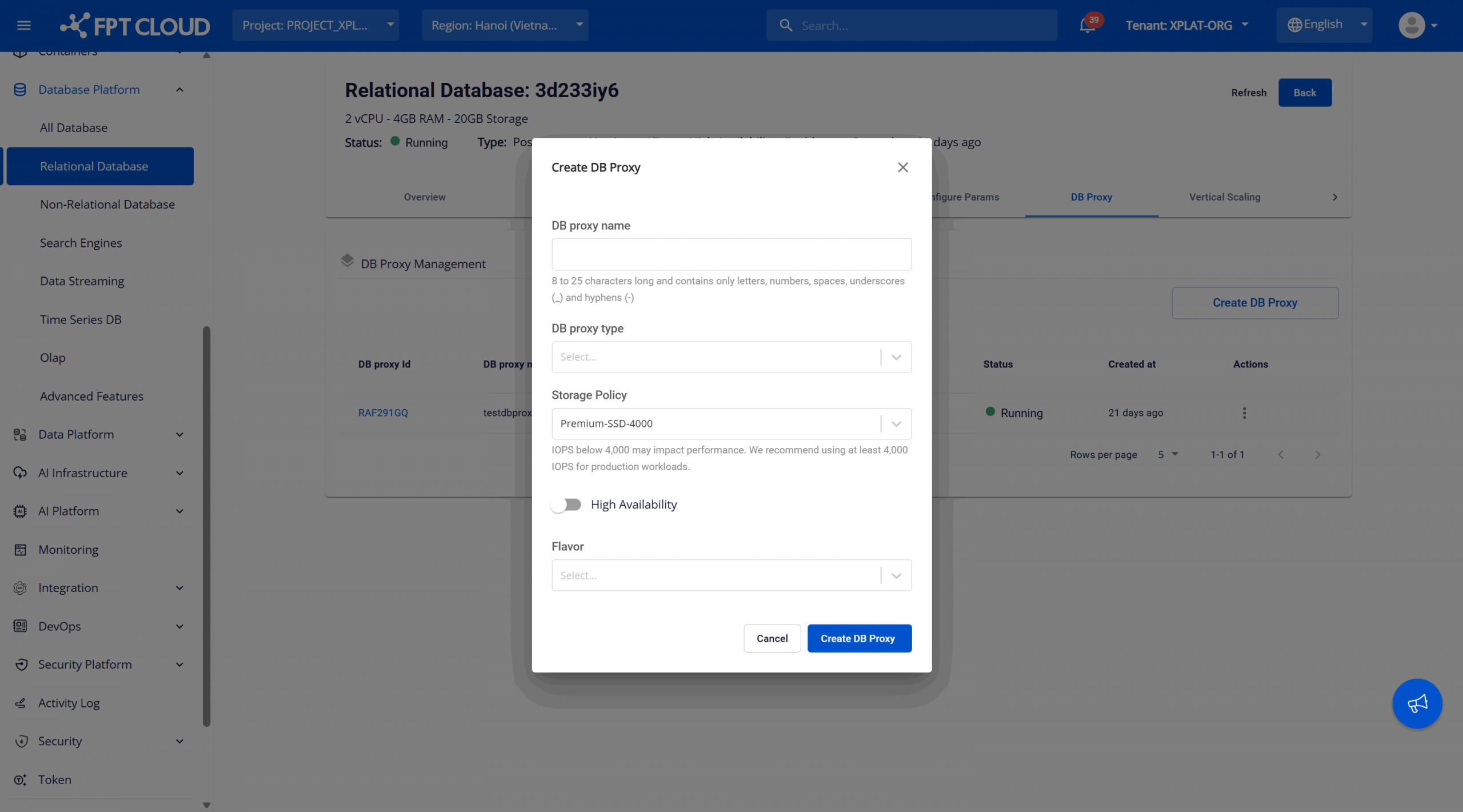This screenshot has width=1463, height=812.
Task: Open the Storage Policy dropdown
Action: [x=731, y=423]
